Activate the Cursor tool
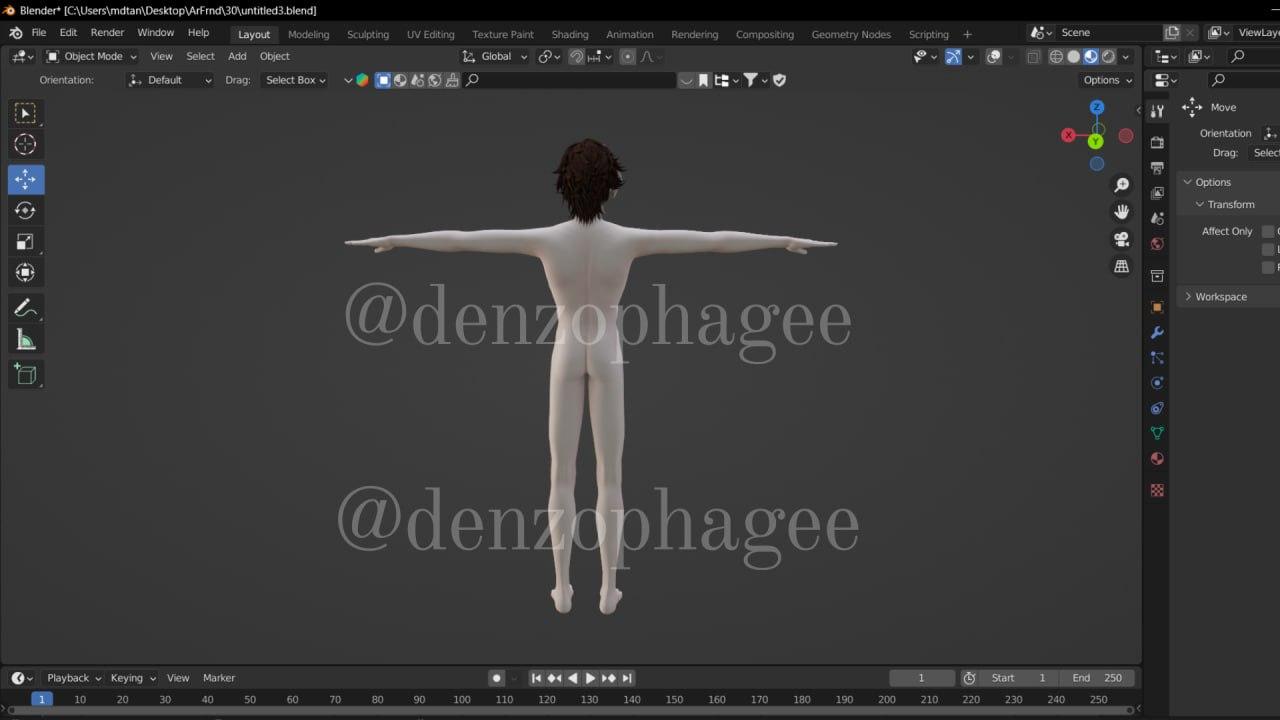The height and width of the screenshot is (720, 1280). click(26, 145)
